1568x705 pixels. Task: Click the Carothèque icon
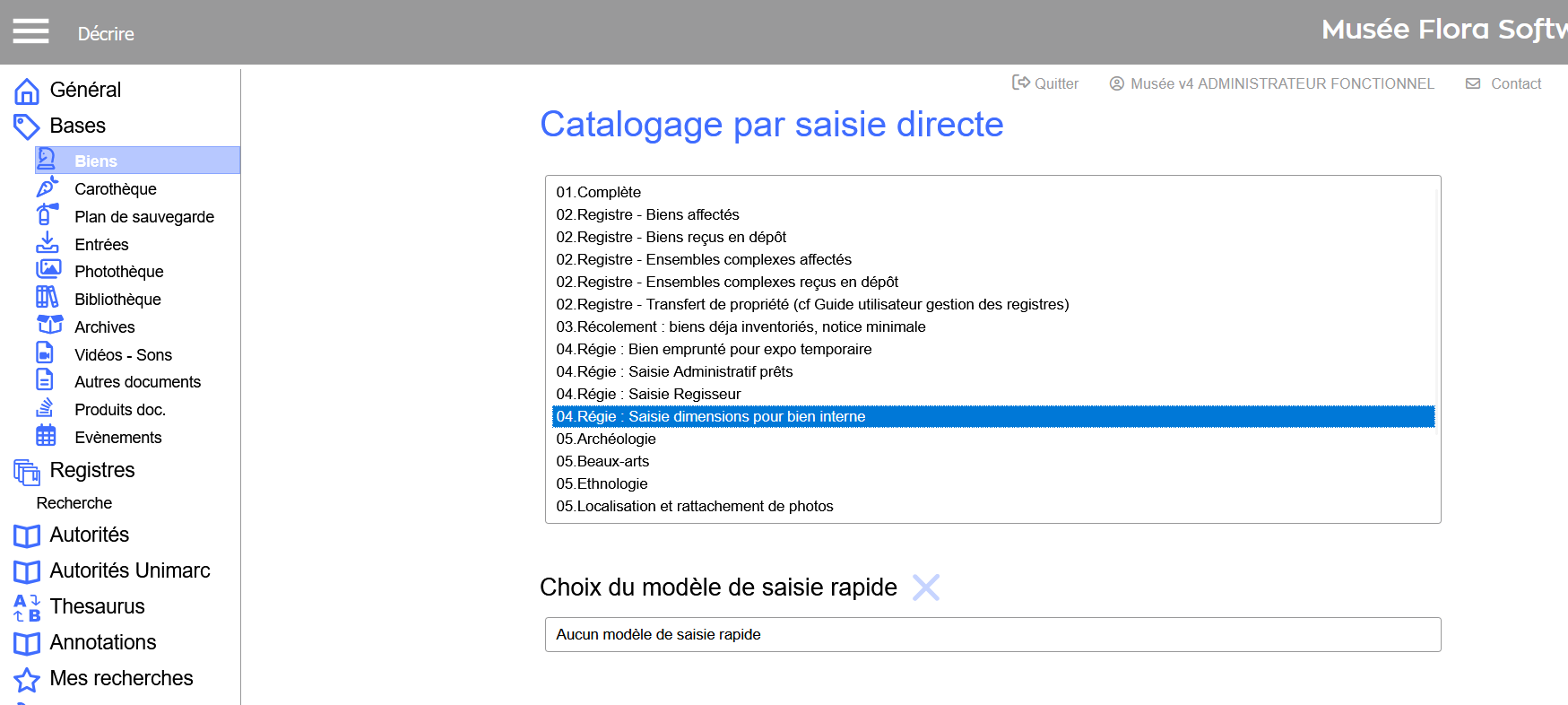pos(48,187)
